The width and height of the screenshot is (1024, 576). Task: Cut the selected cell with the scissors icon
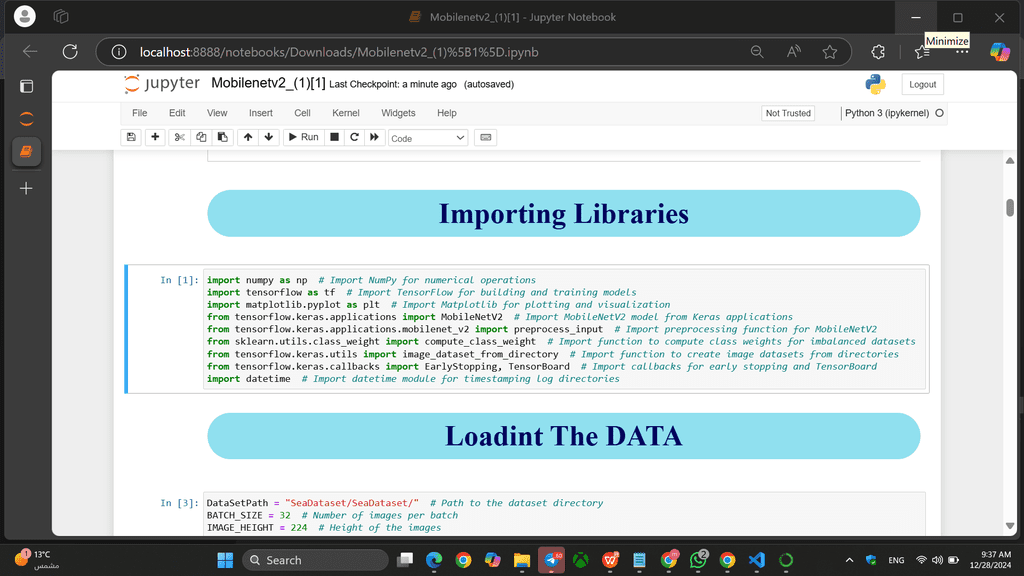179,137
